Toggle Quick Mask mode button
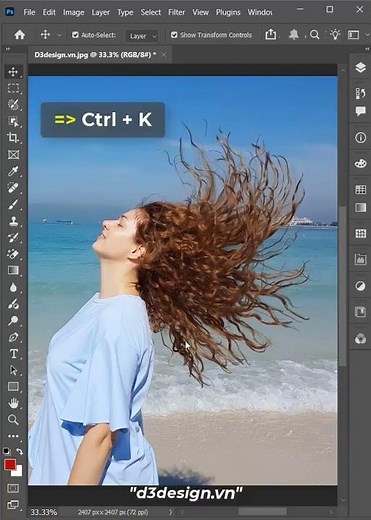The height and width of the screenshot is (520, 371). 13,488
